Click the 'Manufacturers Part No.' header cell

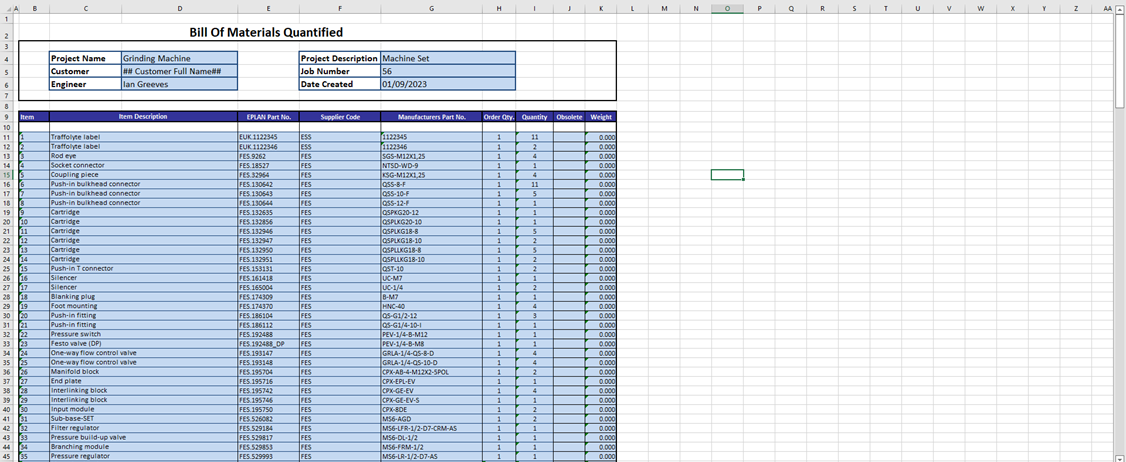pyautogui.click(x=431, y=117)
